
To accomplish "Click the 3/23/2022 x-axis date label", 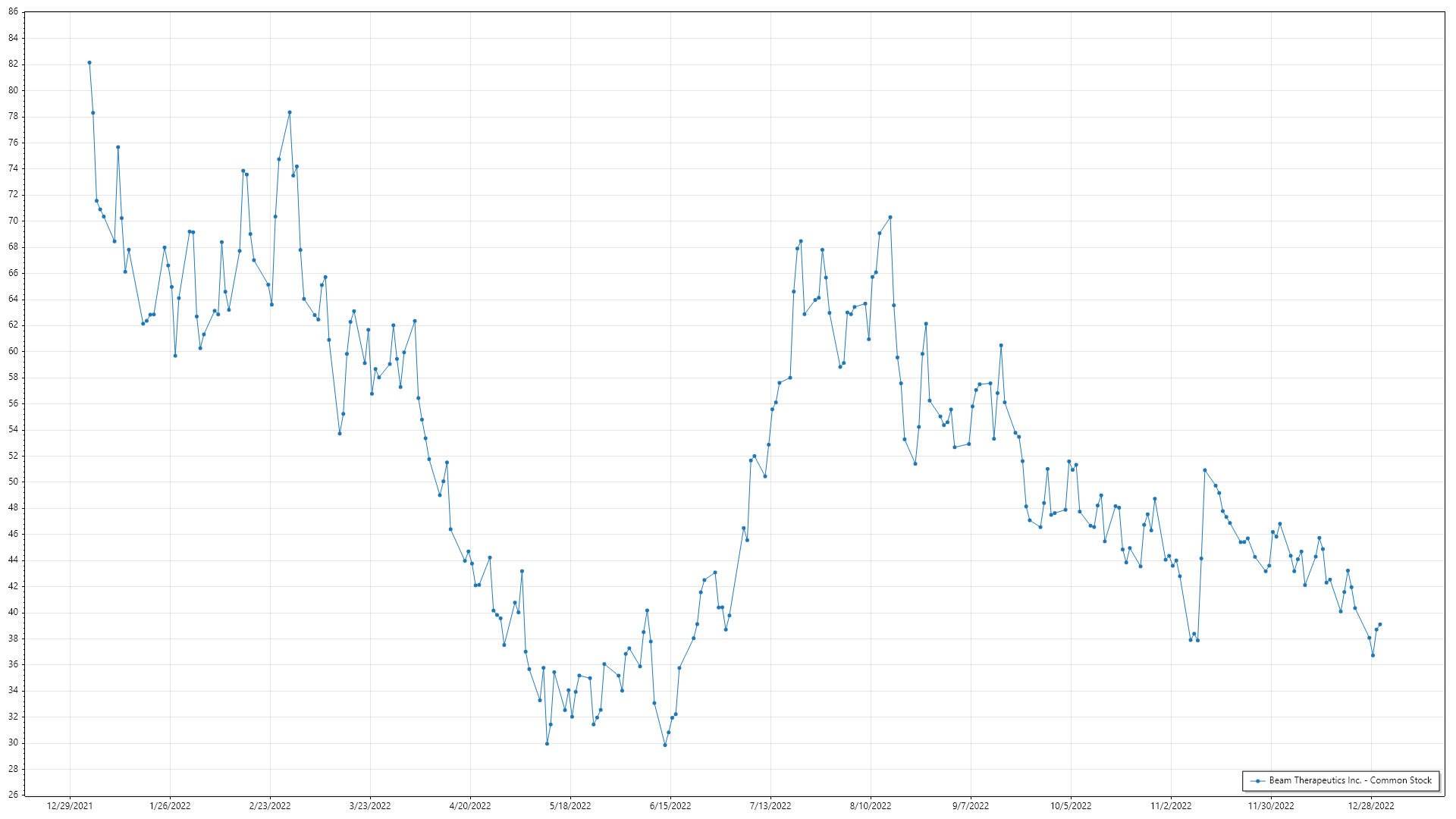I will click(370, 806).
